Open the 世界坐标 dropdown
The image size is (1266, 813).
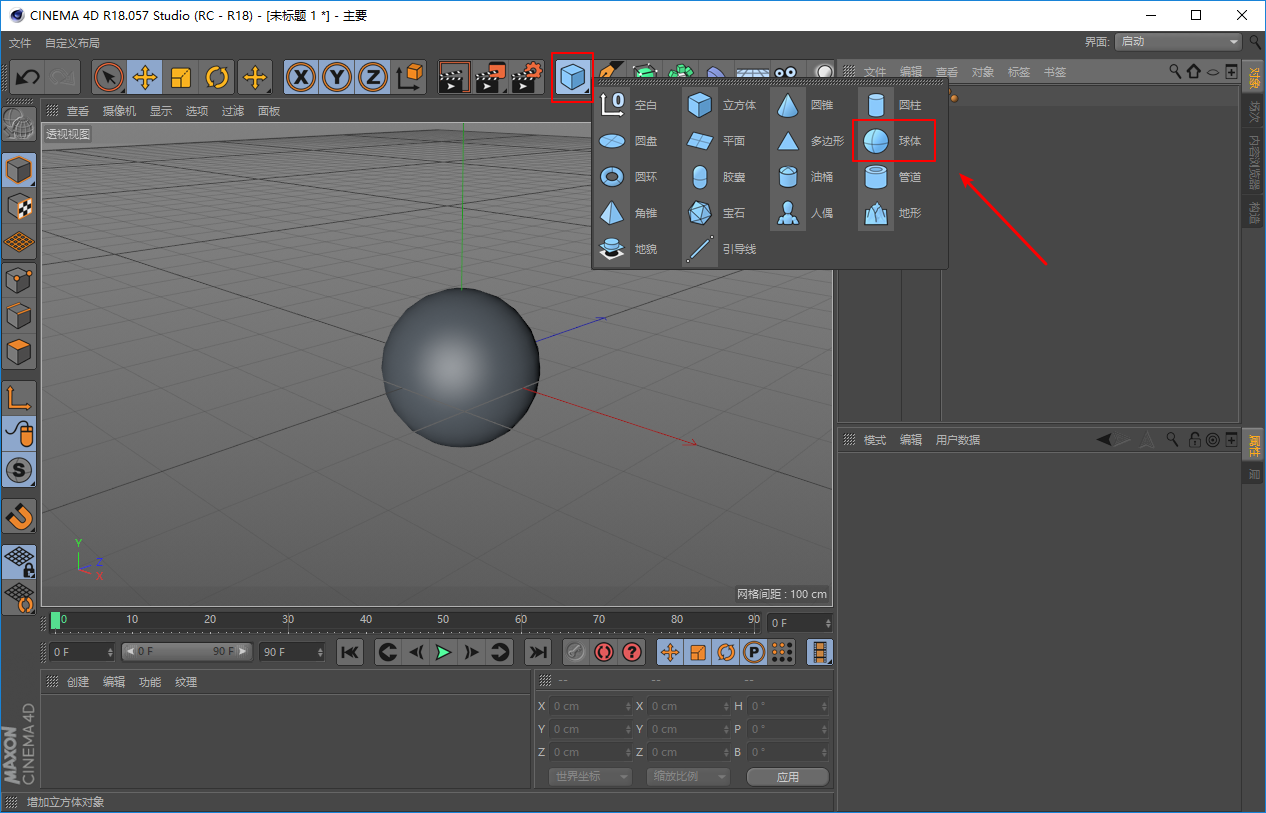[x=590, y=776]
